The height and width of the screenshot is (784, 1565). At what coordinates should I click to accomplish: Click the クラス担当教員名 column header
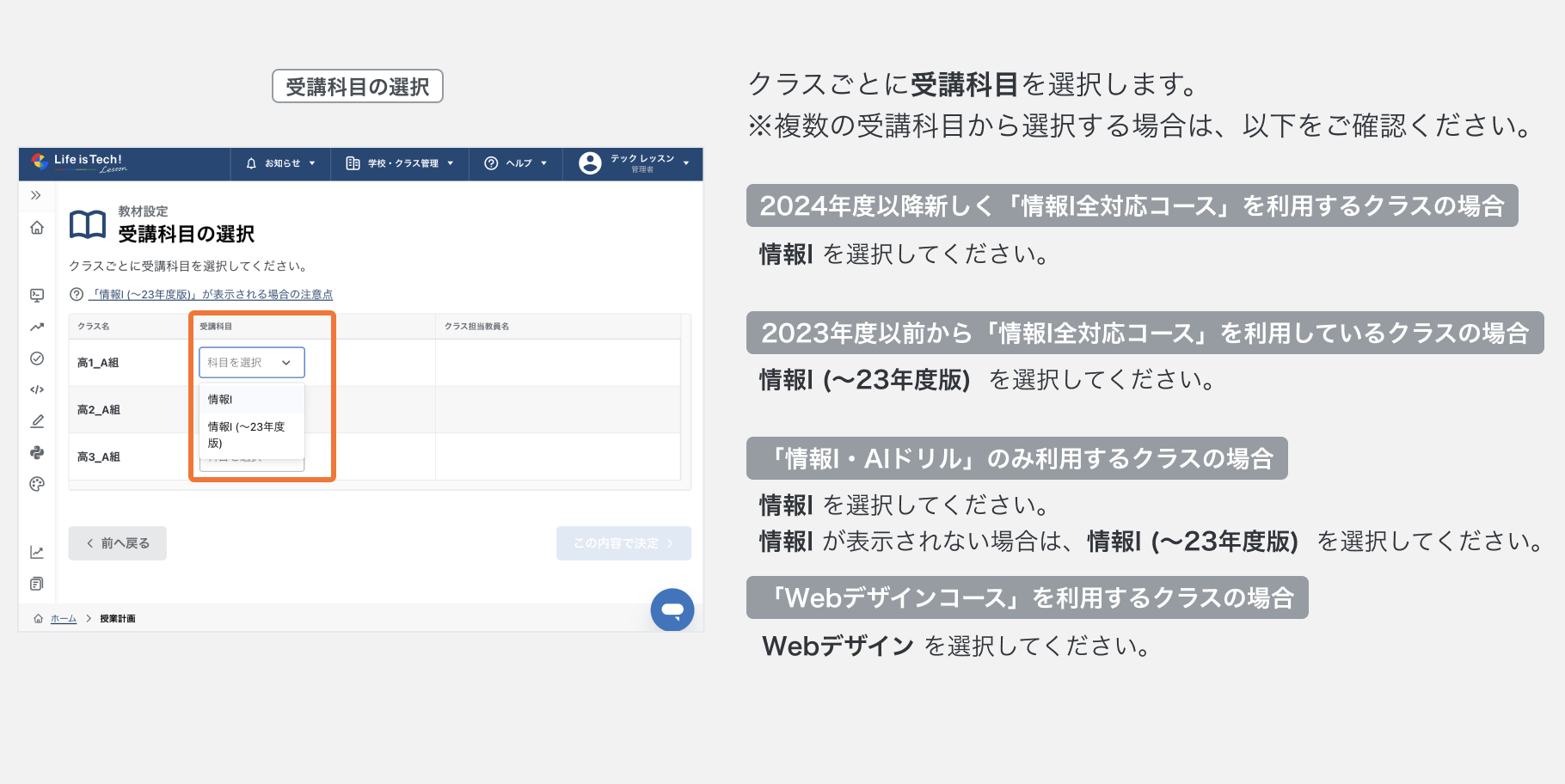click(x=477, y=327)
